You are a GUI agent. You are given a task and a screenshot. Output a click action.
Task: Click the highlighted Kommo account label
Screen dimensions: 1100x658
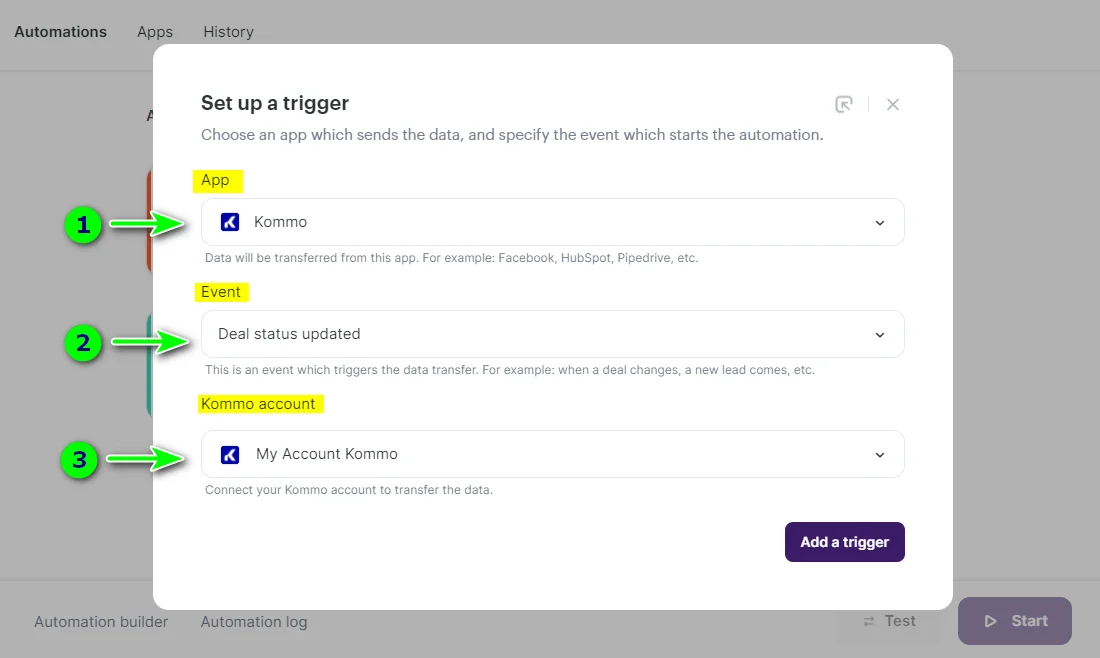pyautogui.click(x=259, y=404)
